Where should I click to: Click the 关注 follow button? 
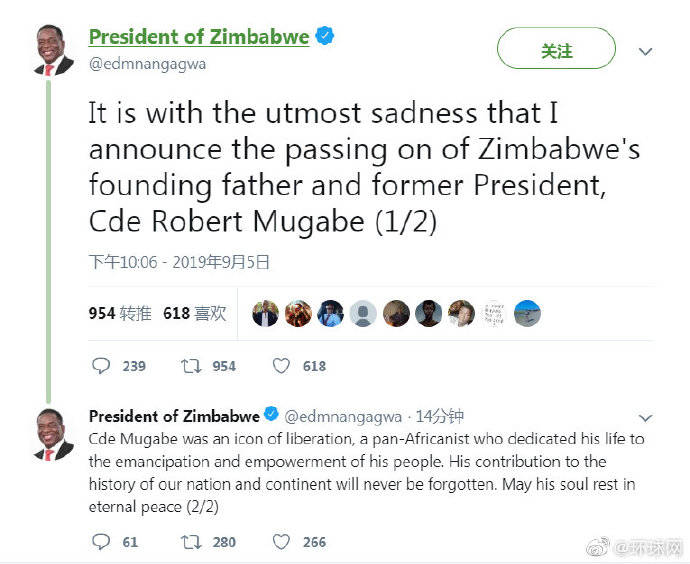tap(557, 50)
